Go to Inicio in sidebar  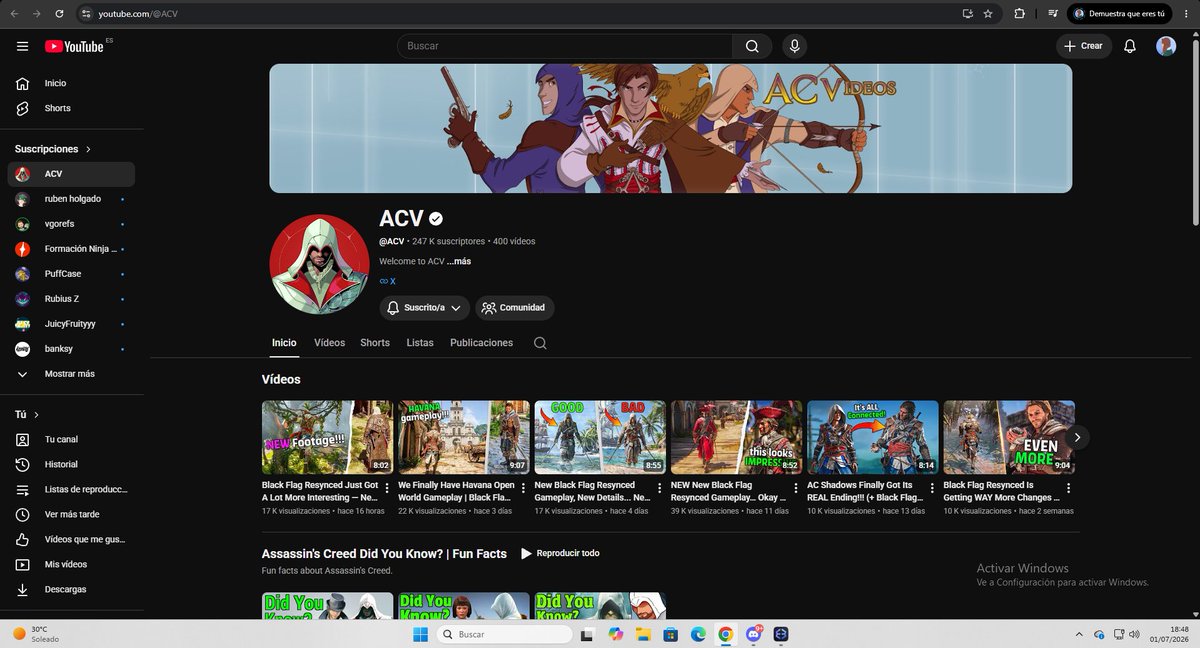[71, 83]
